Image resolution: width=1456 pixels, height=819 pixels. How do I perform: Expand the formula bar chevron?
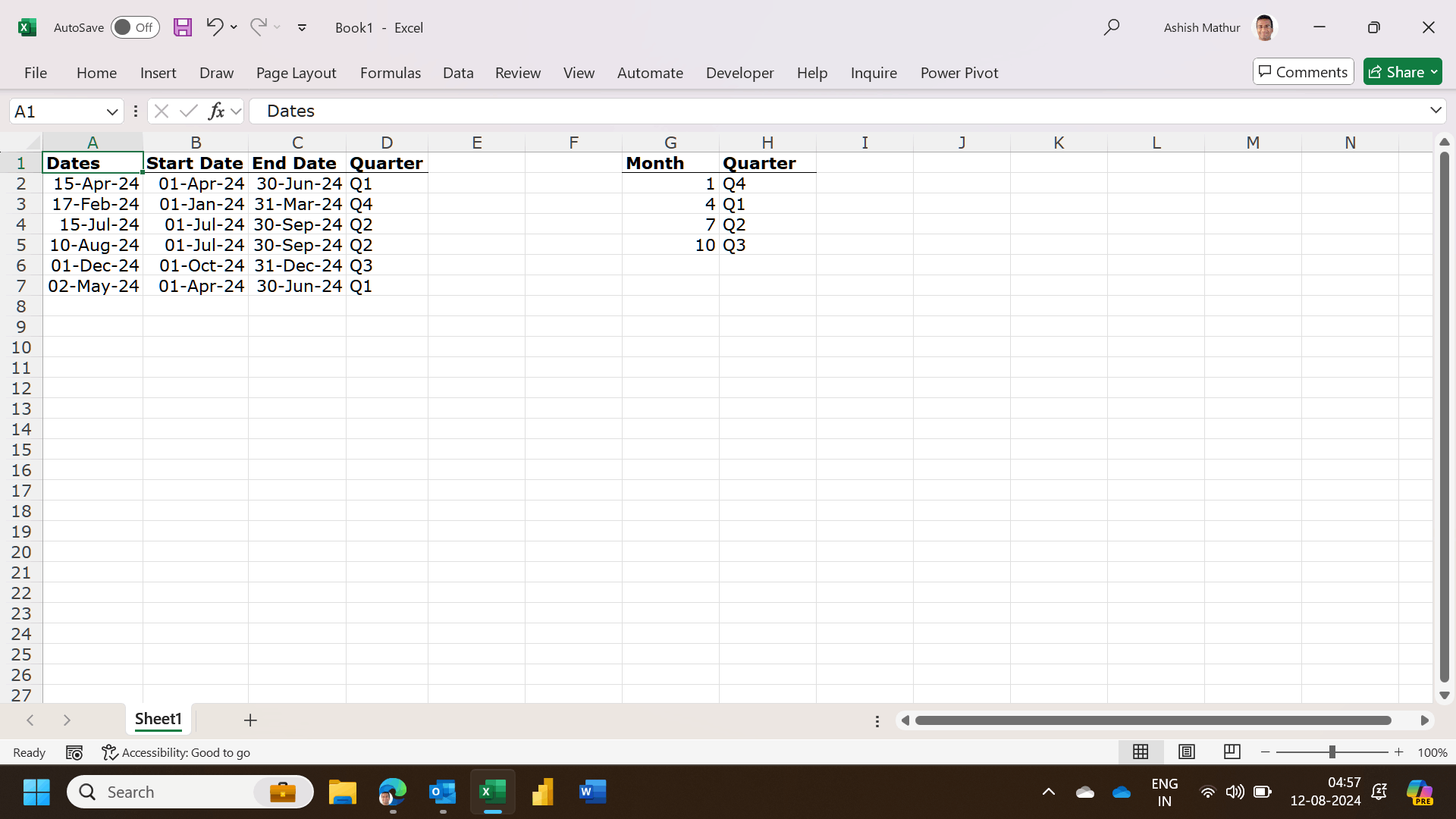click(1436, 111)
